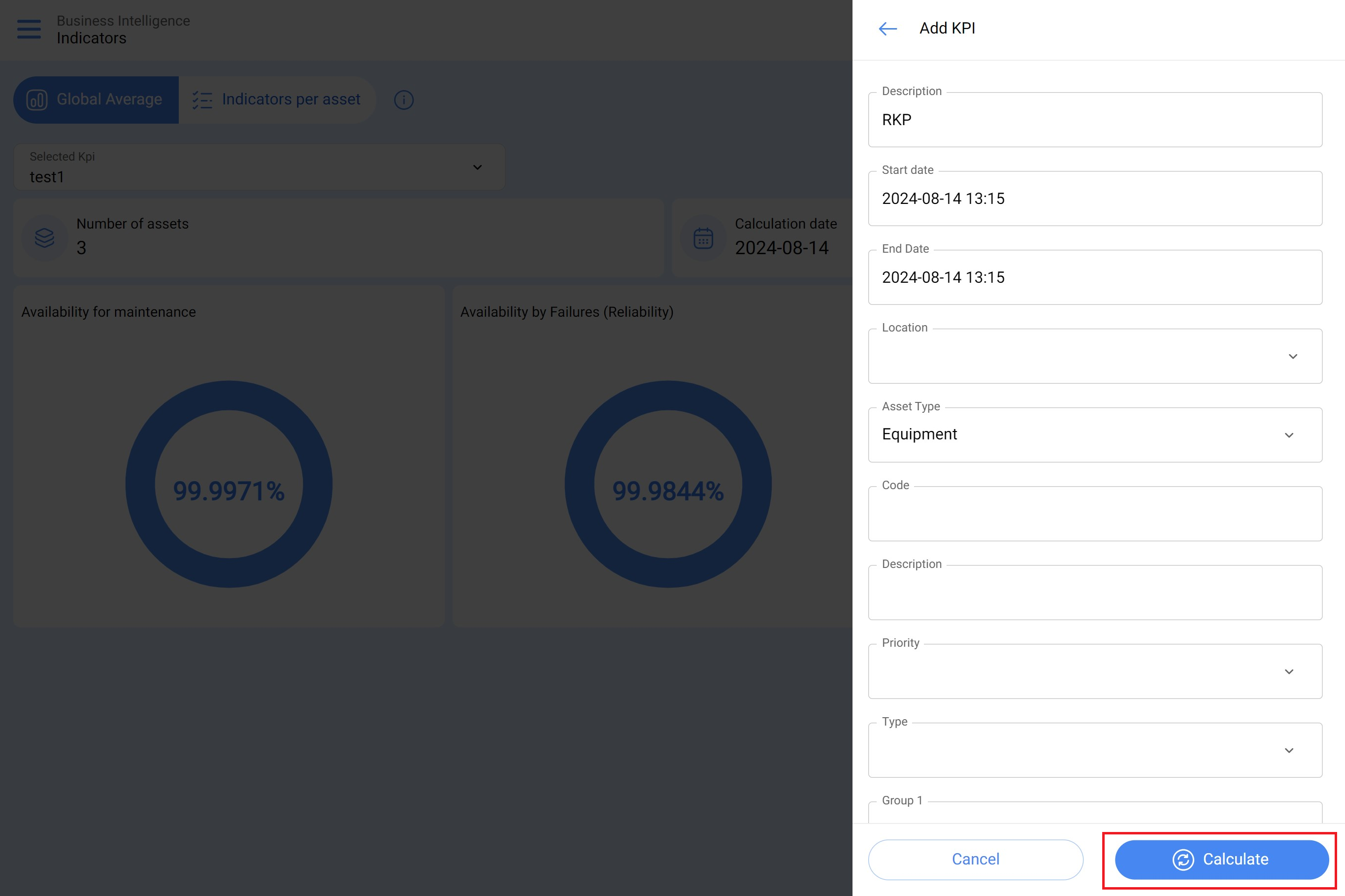
Task: Click the 99.9971% value
Action: click(x=229, y=491)
